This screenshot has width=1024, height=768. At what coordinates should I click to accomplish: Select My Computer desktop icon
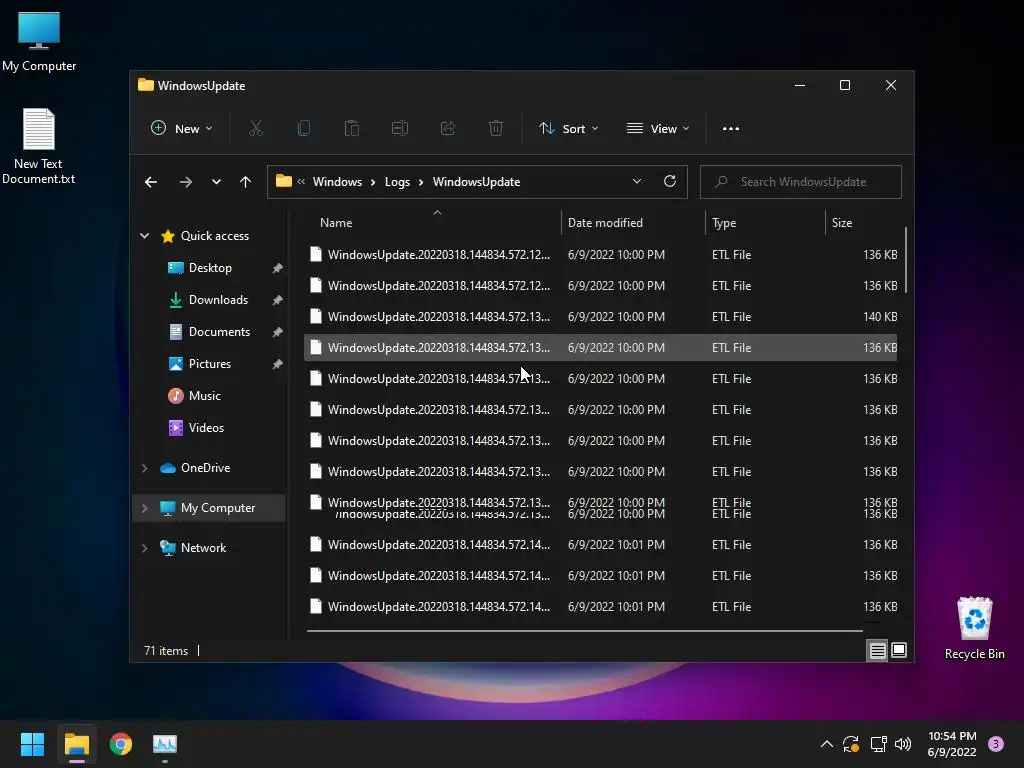pos(39,41)
